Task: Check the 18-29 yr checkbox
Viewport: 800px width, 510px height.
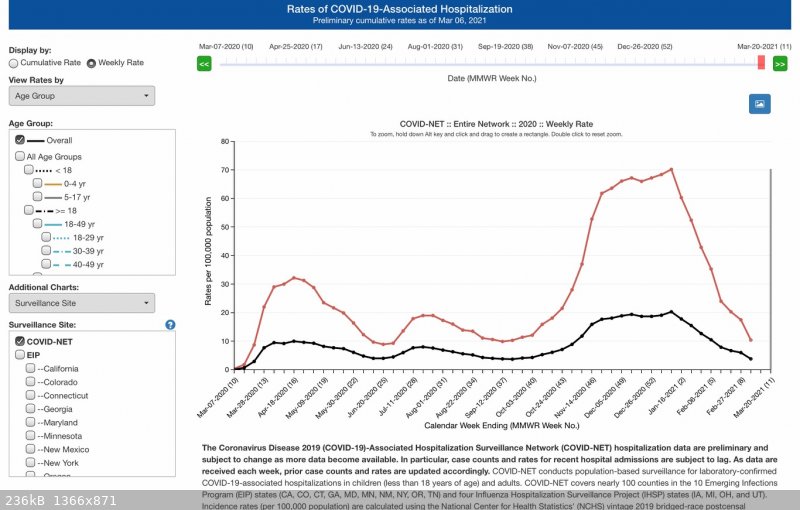Action: tap(46, 237)
